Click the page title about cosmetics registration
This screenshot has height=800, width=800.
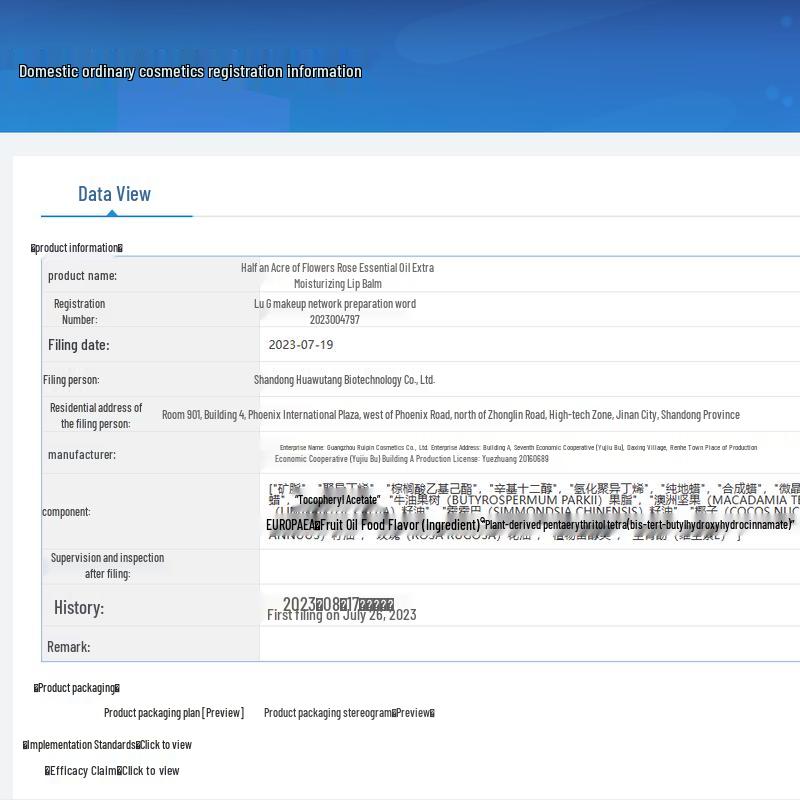pyautogui.click(x=190, y=72)
